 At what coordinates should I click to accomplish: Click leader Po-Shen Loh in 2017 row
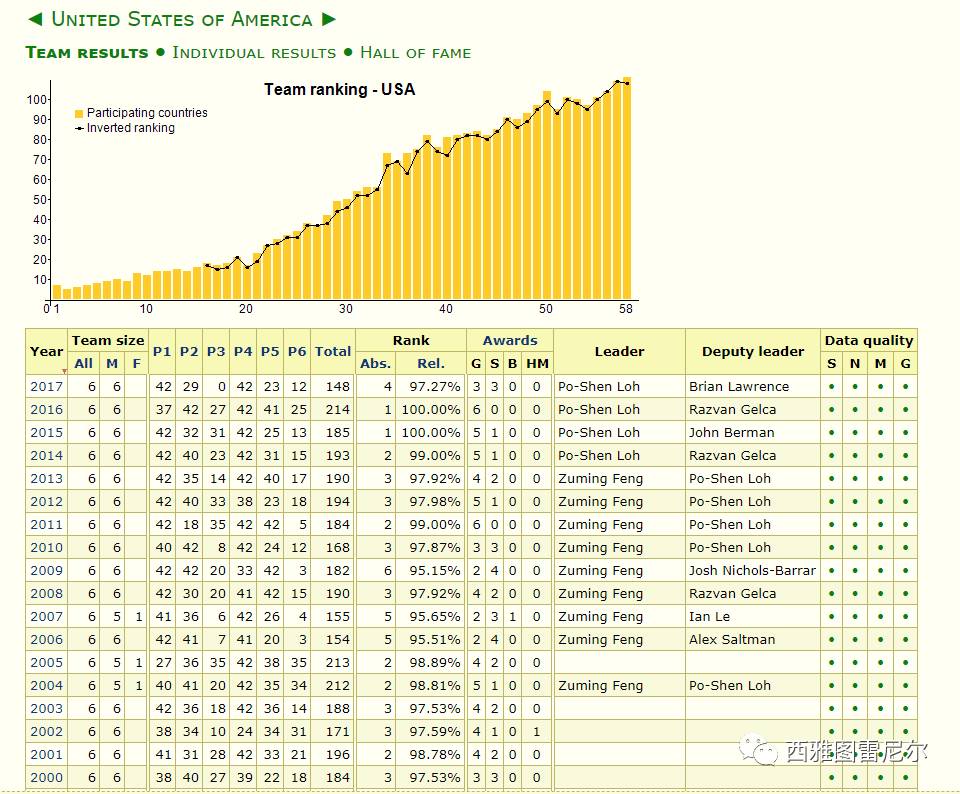point(599,387)
